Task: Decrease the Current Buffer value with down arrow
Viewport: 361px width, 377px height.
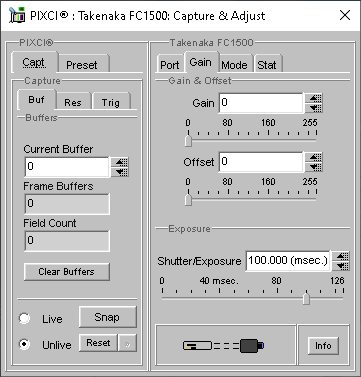Action: pos(120,172)
